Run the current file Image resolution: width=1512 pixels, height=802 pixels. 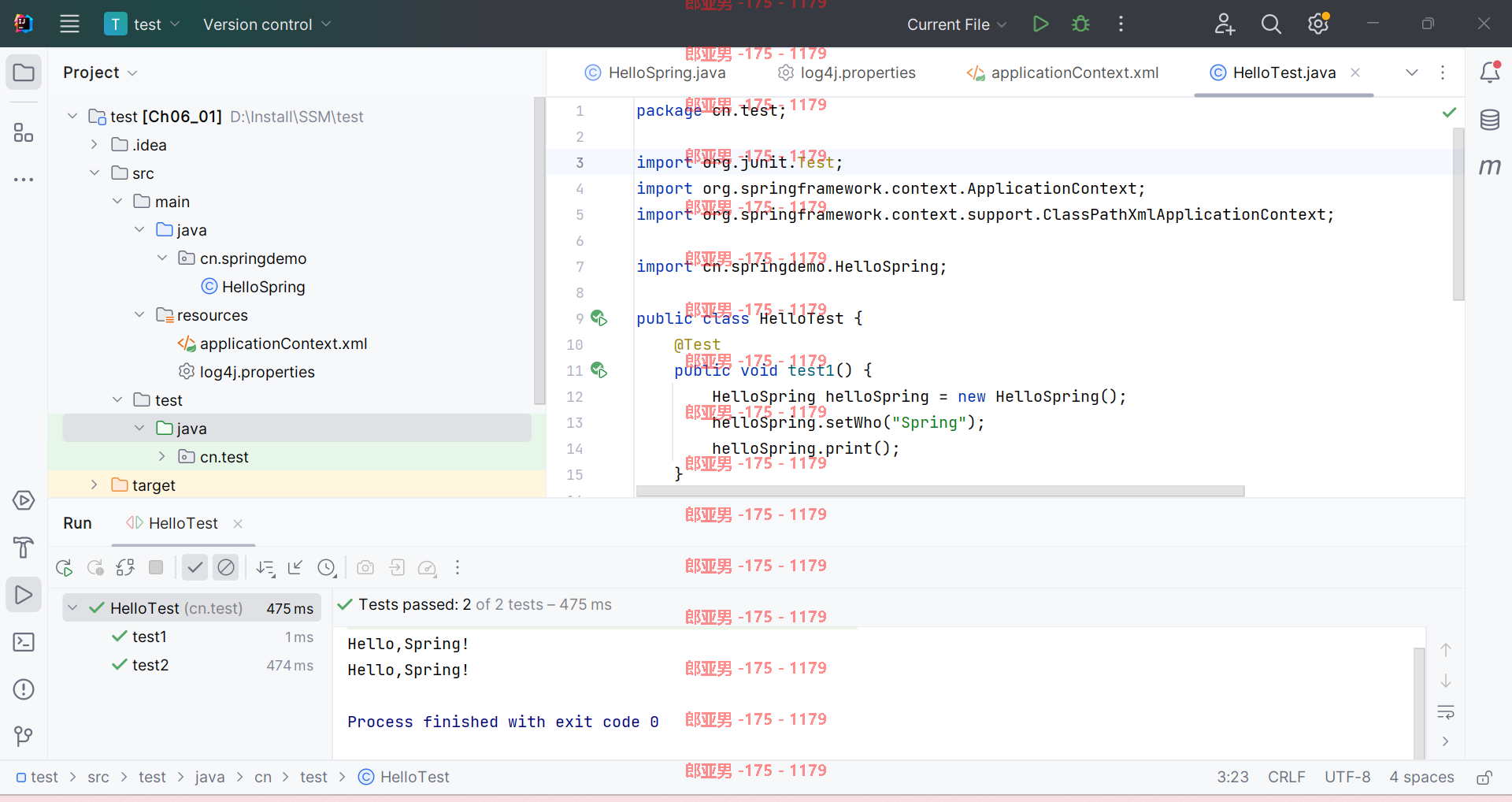(1040, 24)
